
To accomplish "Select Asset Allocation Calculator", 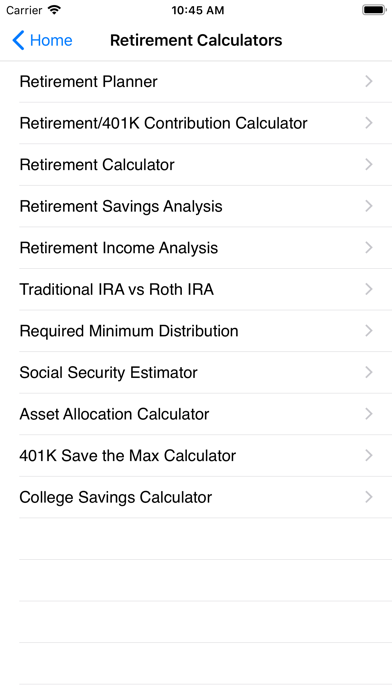I will click(196, 414).
